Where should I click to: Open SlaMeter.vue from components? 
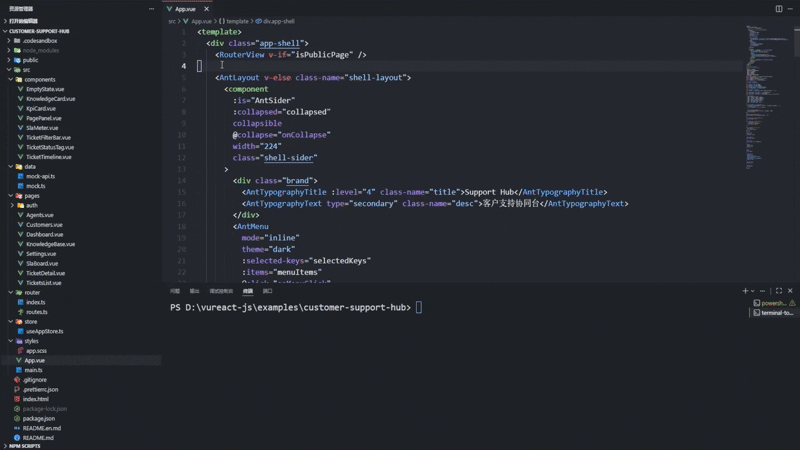pyautogui.click(x=42, y=128)
